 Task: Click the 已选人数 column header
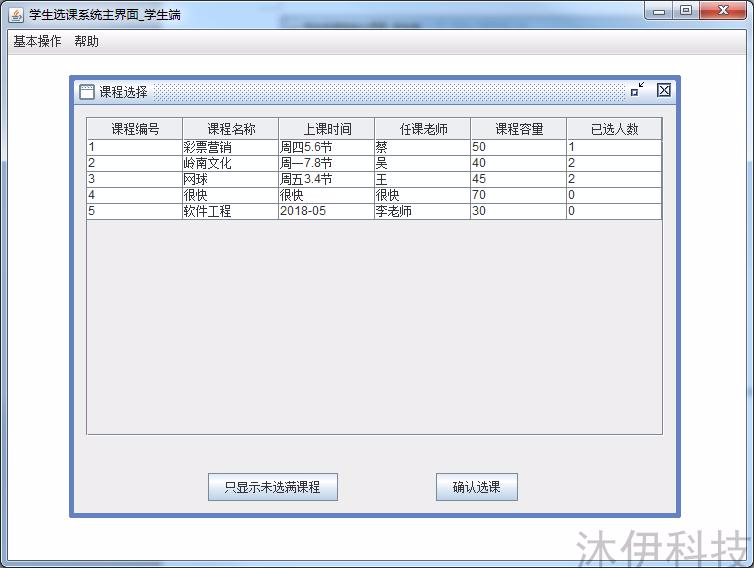614,129
